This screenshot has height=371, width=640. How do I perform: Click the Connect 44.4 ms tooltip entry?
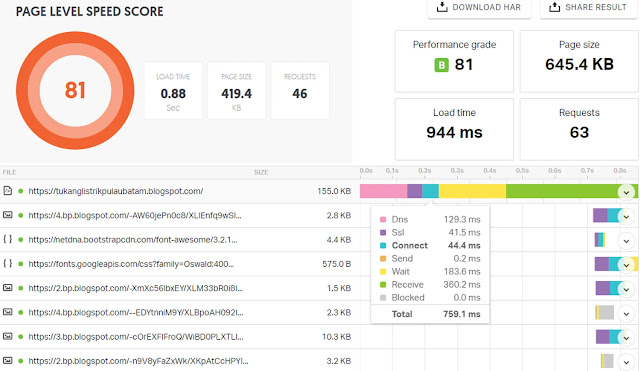pyautogui.click(x=430, y=246)
